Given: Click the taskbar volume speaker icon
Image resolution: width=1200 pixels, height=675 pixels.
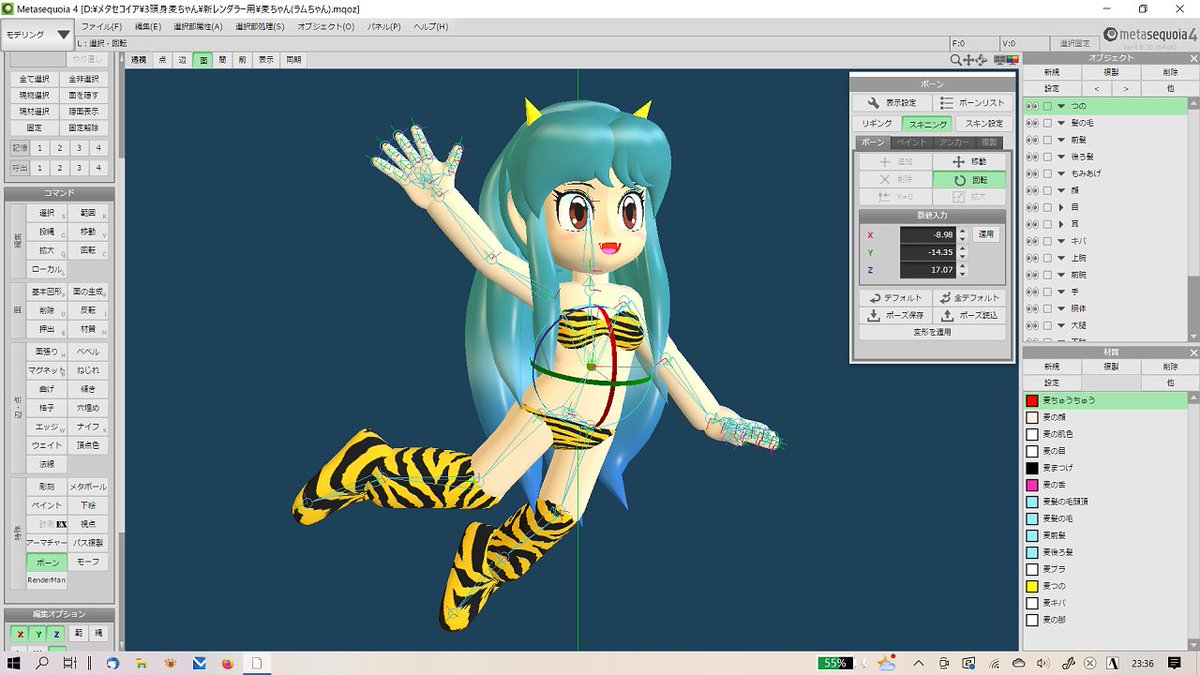Looking at the screenshot, I should click(1043, 663).
